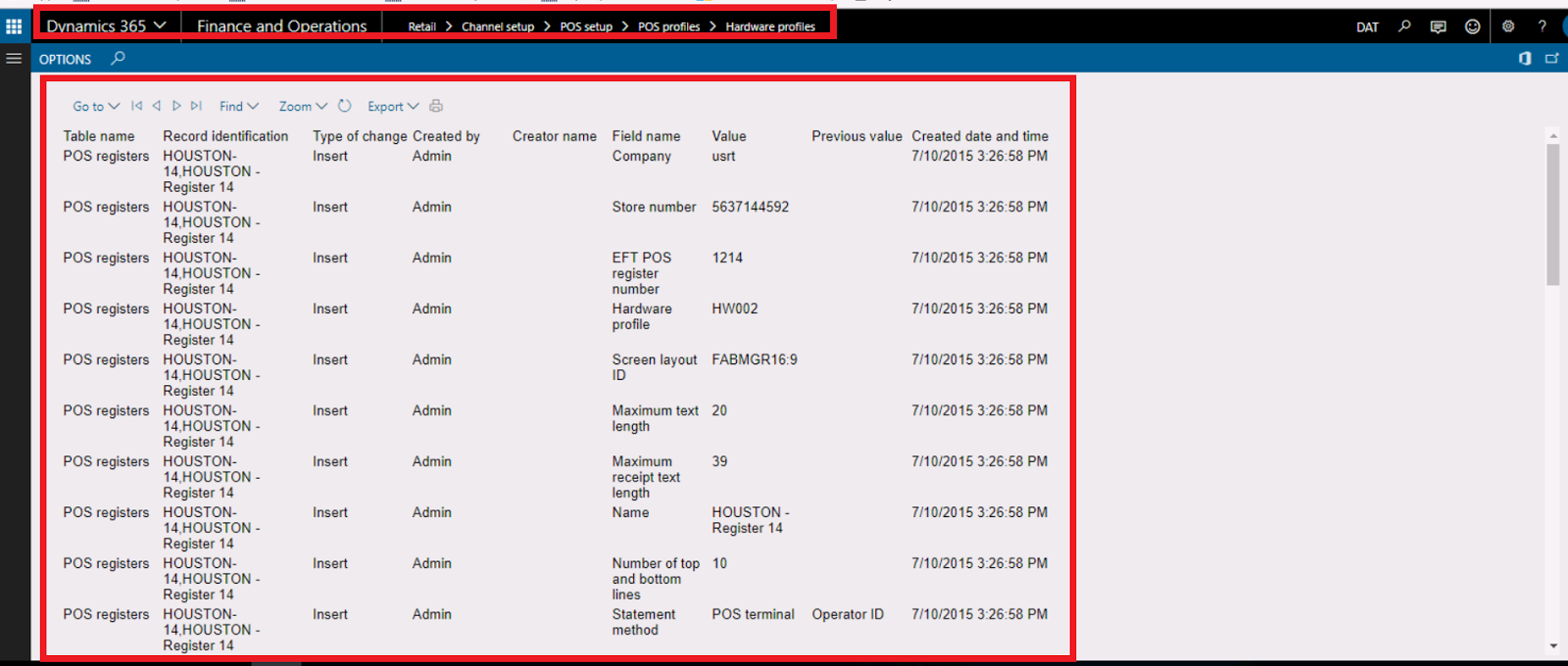Go to previous report page

coord(156,106)
